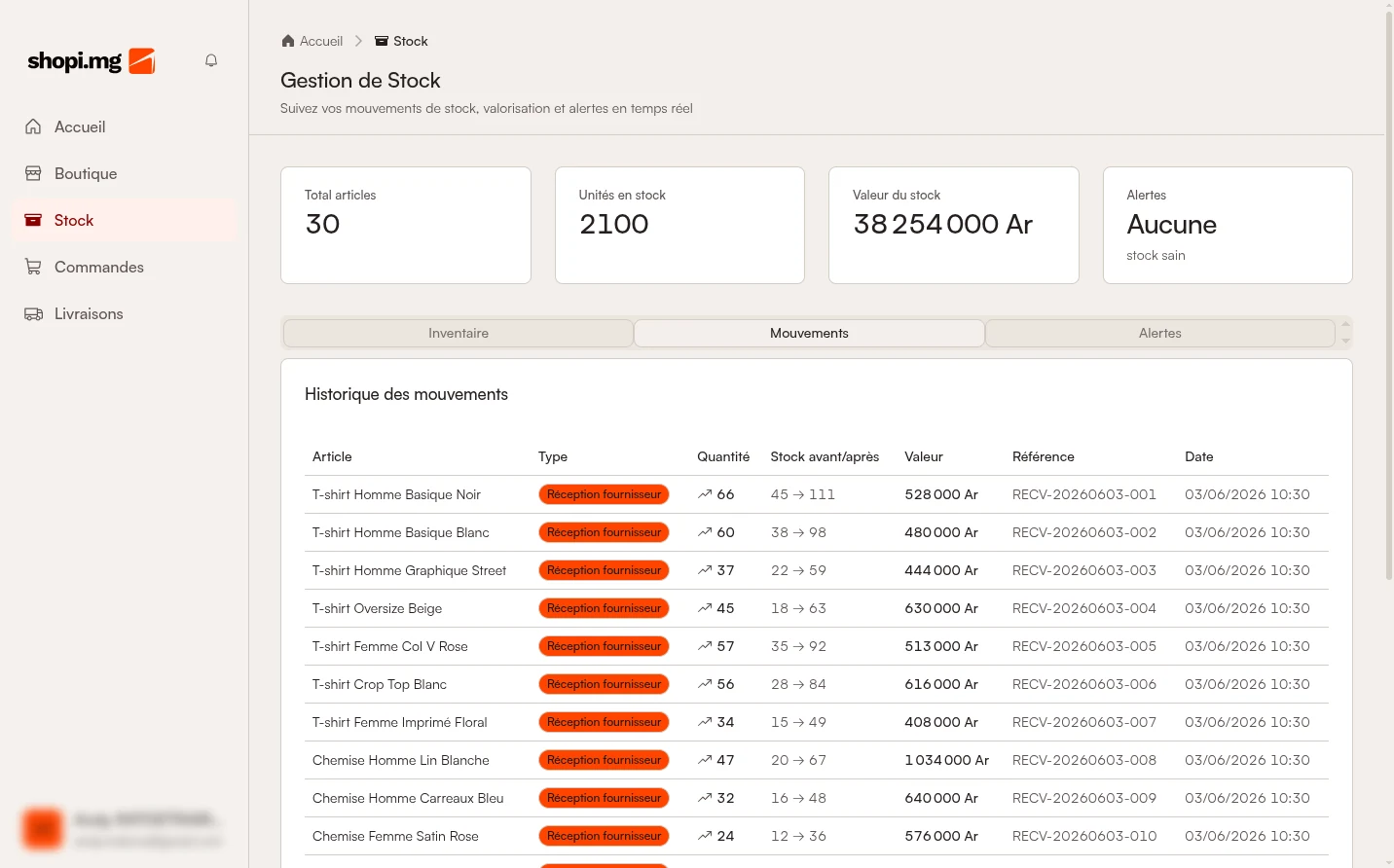This screenshot has height=868, width=1394.
Task: Click the trend arrow for quantity 66
Action: [705, 494]
